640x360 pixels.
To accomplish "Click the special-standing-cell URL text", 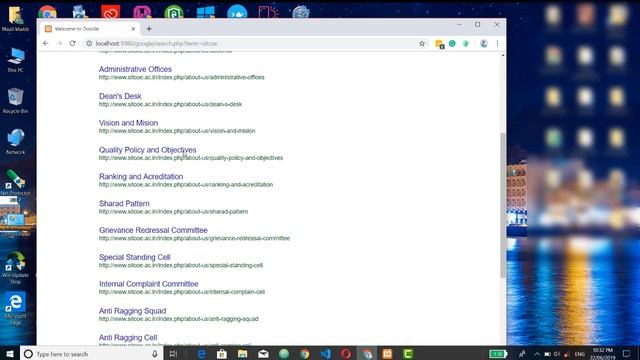I will click(x=181, y=265).
